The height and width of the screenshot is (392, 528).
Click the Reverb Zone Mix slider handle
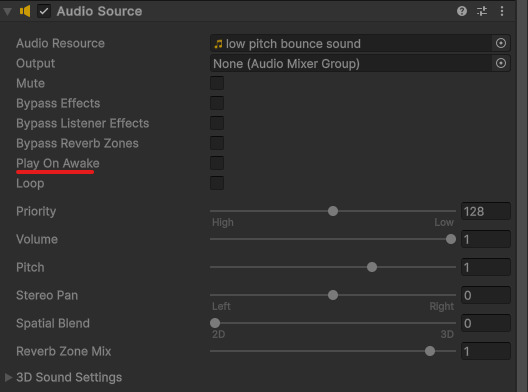tap(430, 351)
